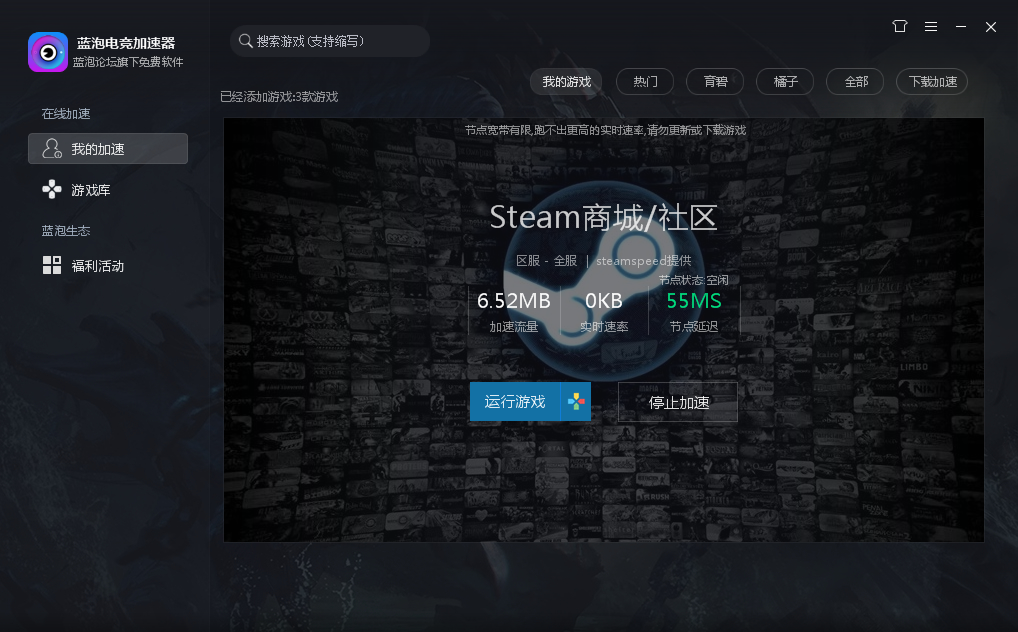The width and height of the screenshot is (1018, 632).
Task: Click the Steam商城/社区 title
Action: (603, 217)
